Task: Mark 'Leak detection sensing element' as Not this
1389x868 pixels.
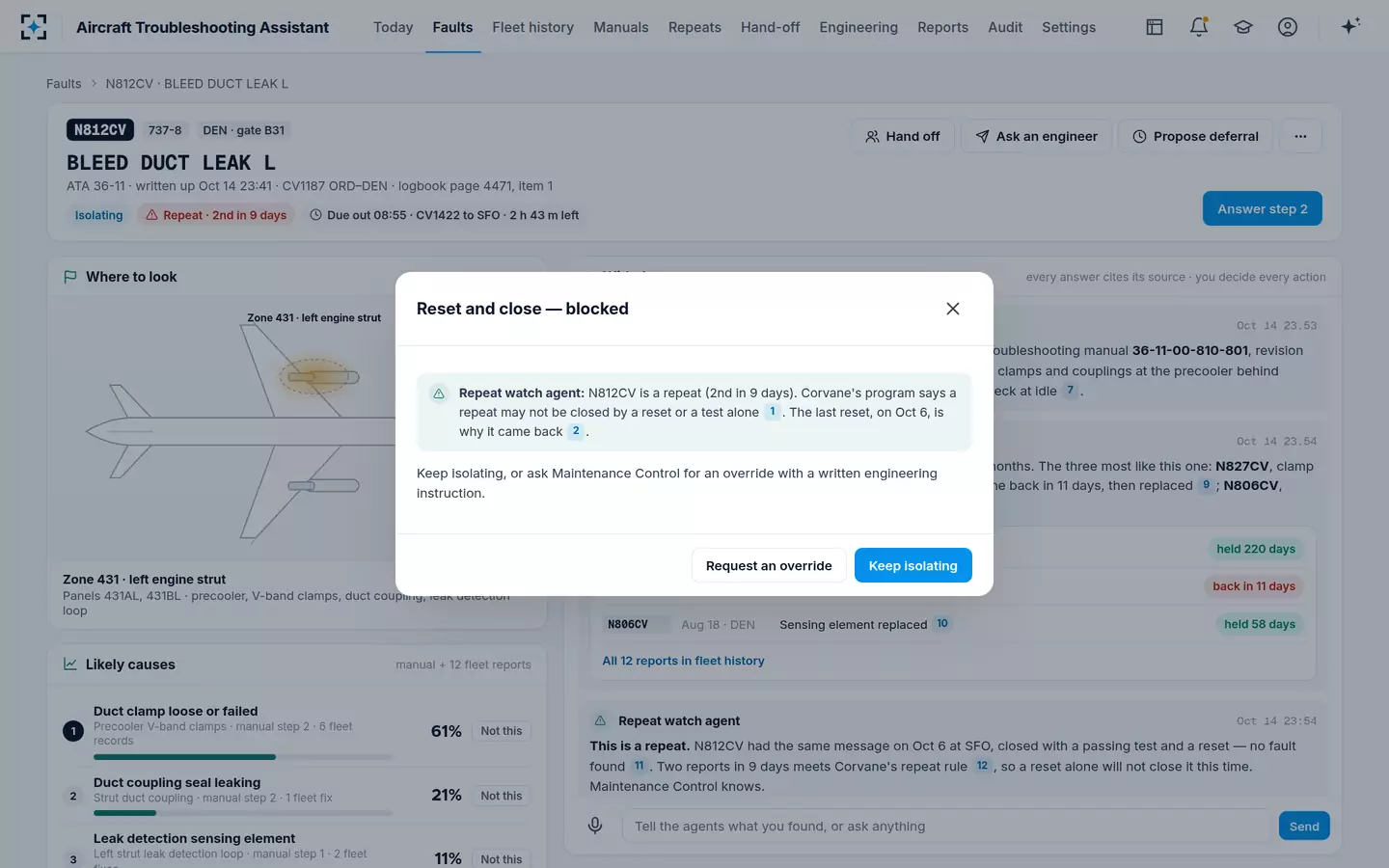Action: (502, 858)
